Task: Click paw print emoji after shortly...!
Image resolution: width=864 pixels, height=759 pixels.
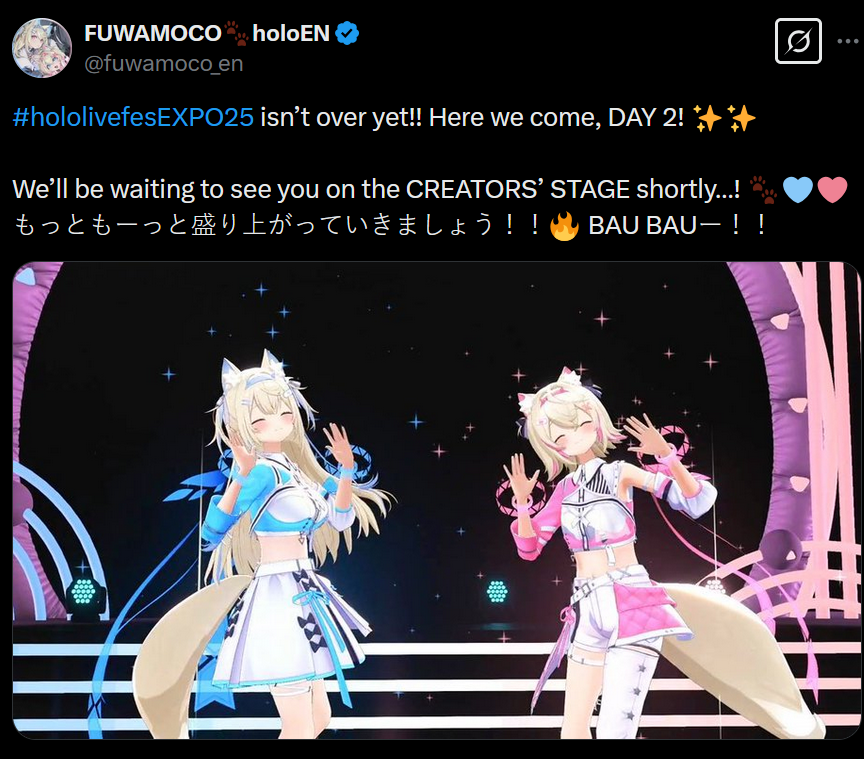Action: tap(763, 190)
